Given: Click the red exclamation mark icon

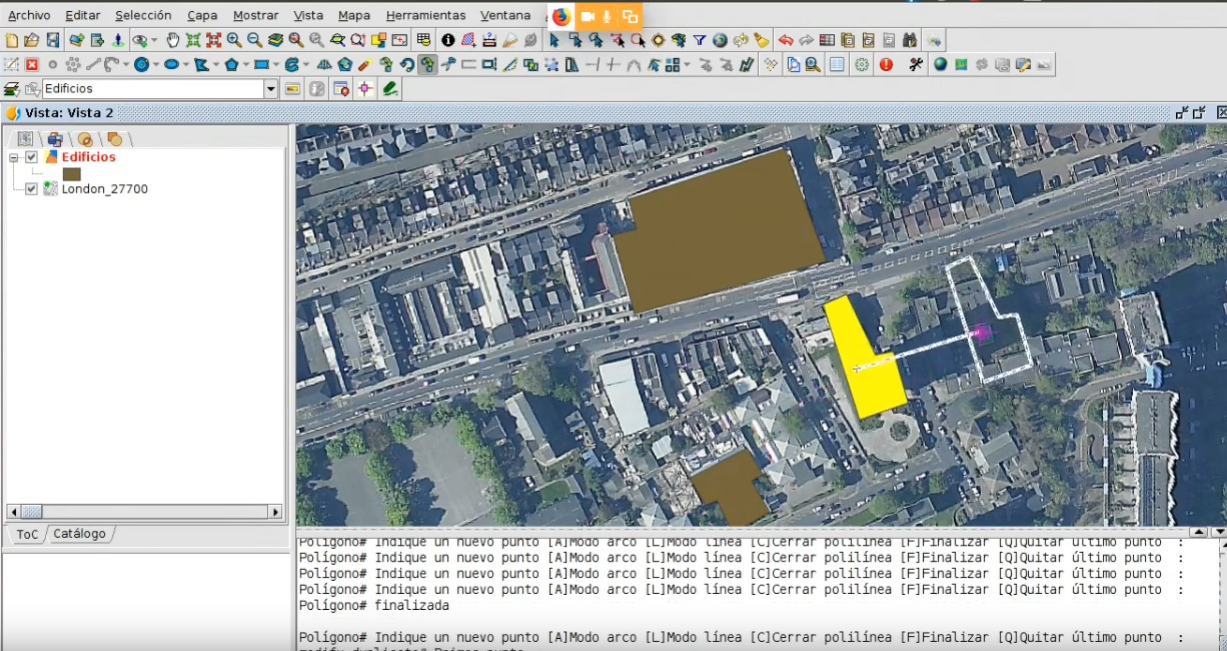Looking at the screenshot, I should click(x=886, y=65).
